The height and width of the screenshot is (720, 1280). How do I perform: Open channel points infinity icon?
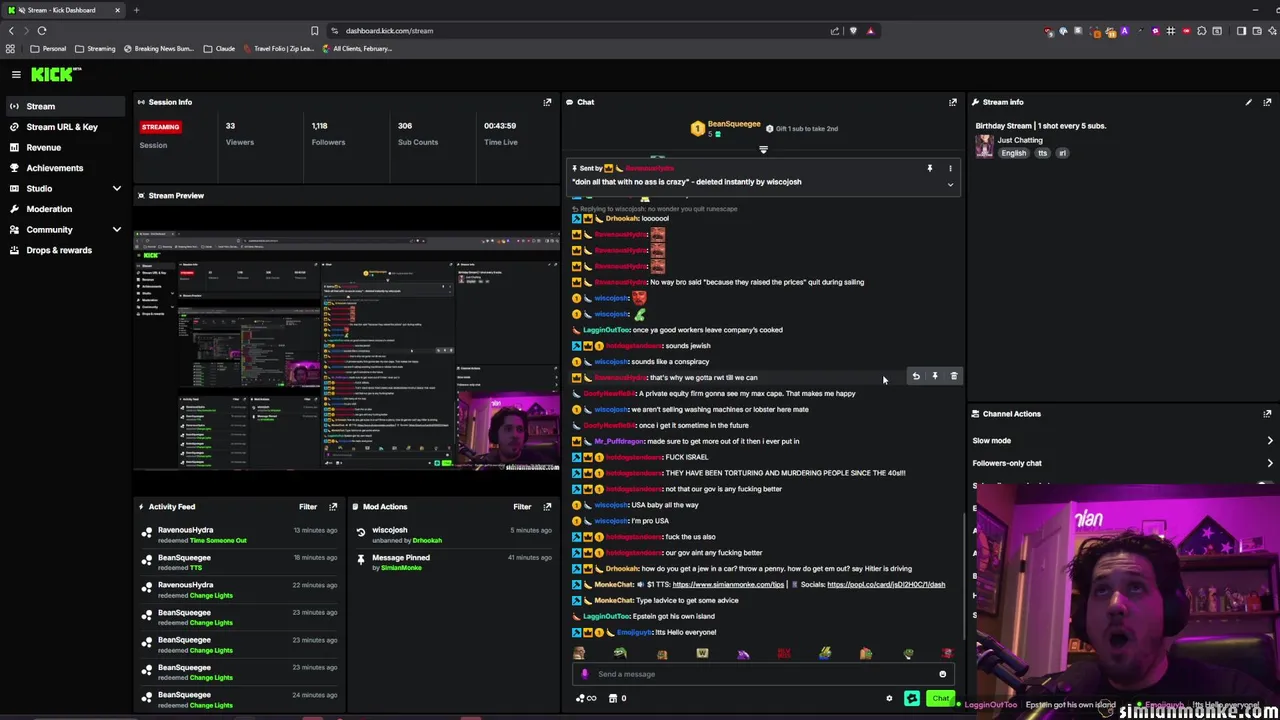pos(586,698)
